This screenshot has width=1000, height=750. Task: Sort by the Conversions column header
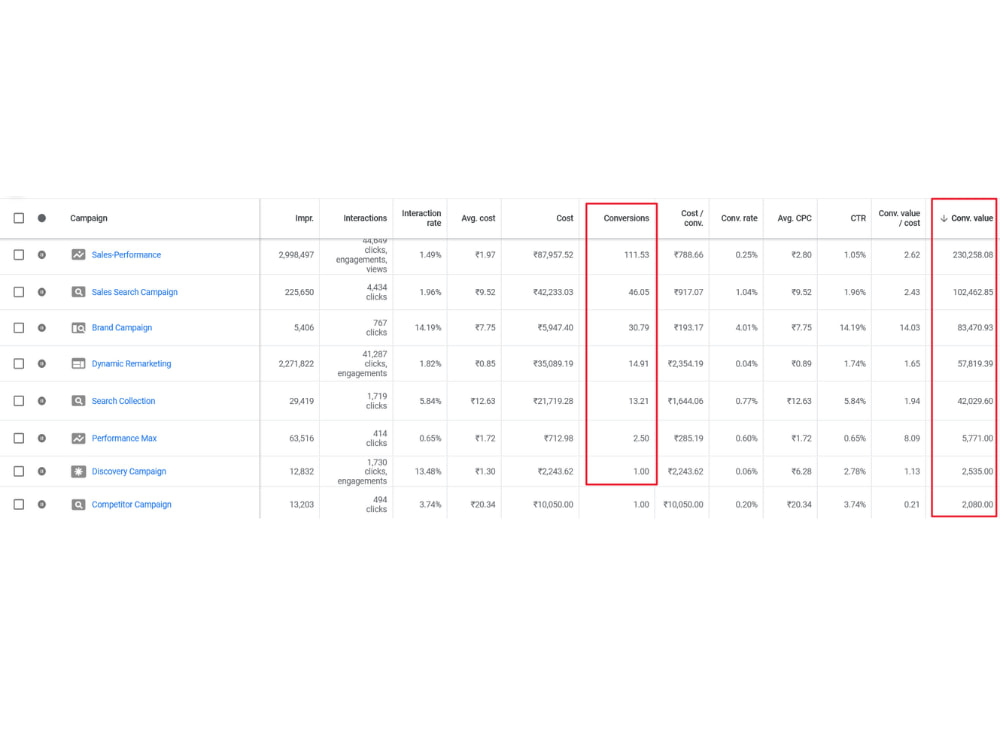pos(626,218)
